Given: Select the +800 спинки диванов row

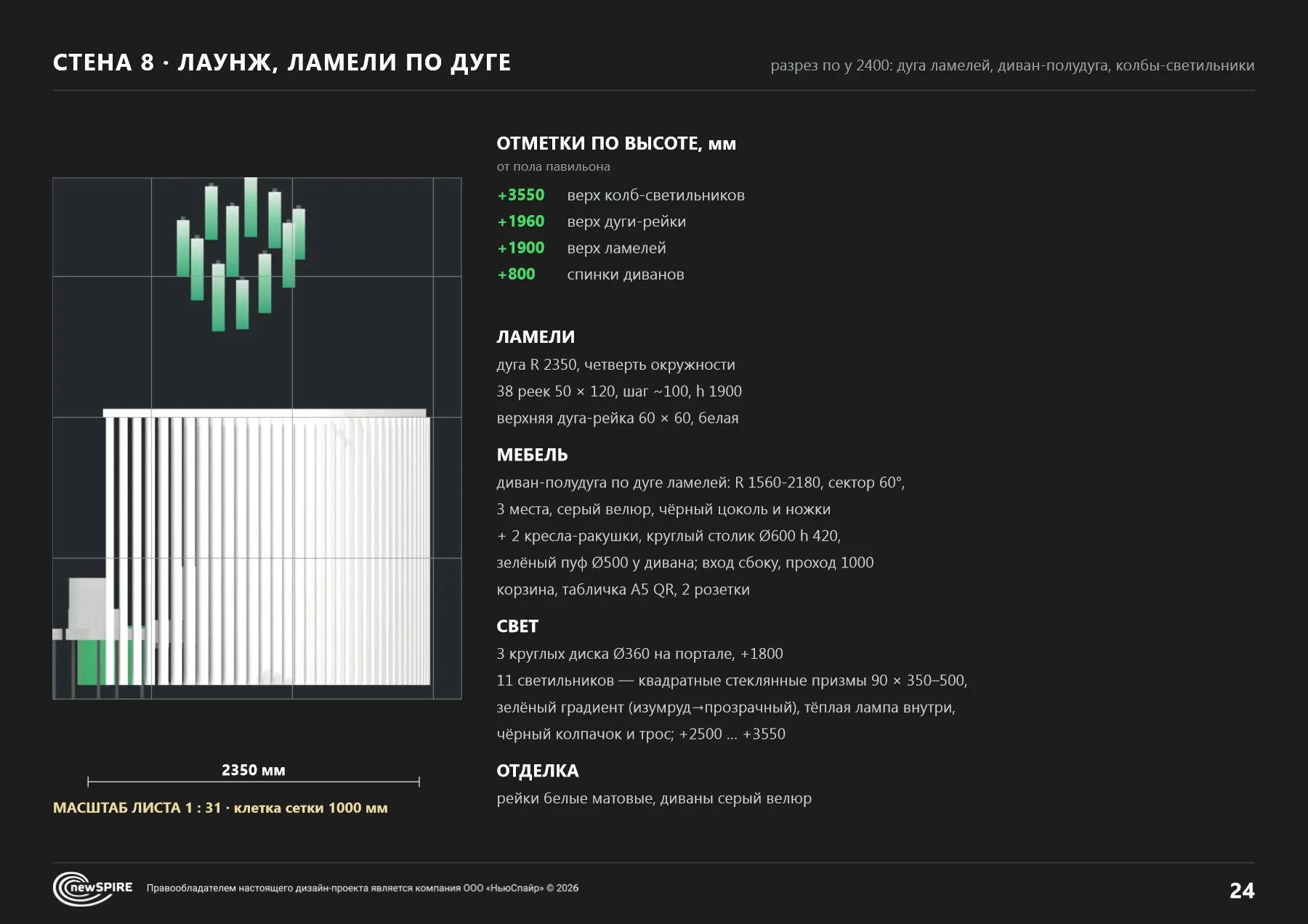Looking at the screenshot, I should point(591,275).
